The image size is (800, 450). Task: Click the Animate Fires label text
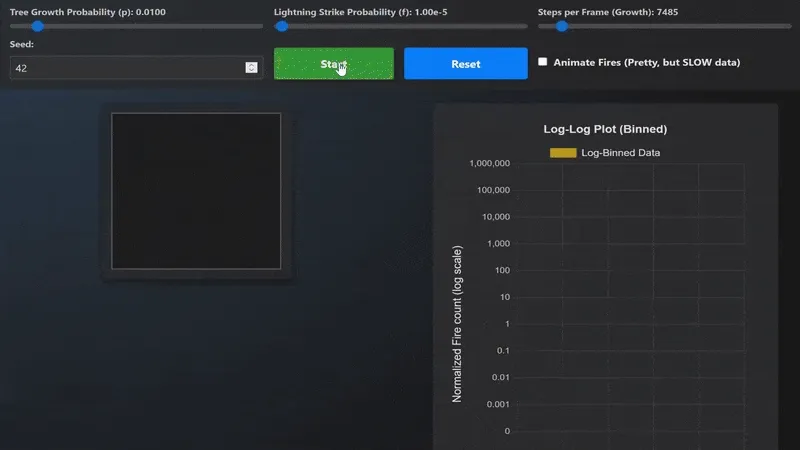pos(646,62)
